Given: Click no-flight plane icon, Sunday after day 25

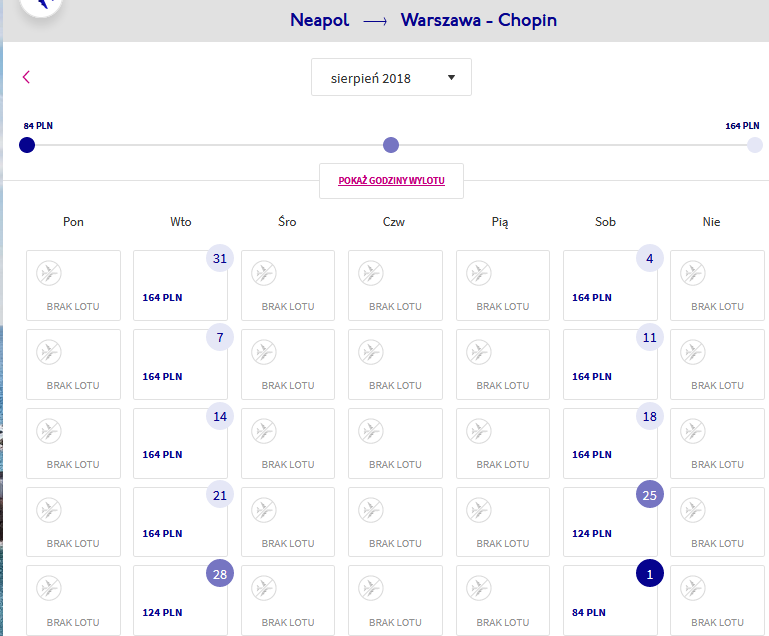Looking at the screenshot, I should (x=693, y=510).
